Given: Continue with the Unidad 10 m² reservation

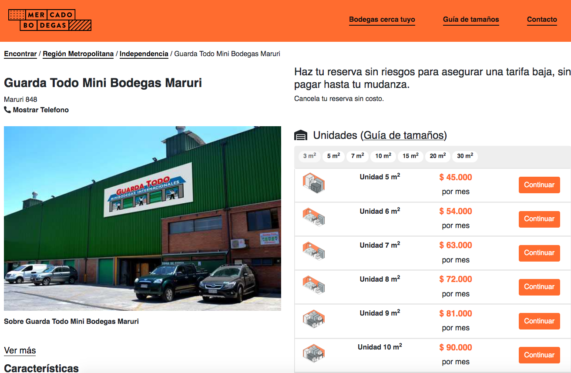Looking at the screenshot, I should [x=539, y=355].
